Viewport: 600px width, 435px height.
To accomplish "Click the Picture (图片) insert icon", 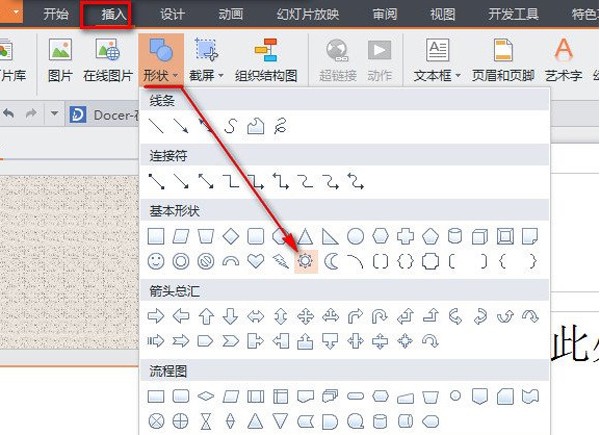I will [60, 60].
